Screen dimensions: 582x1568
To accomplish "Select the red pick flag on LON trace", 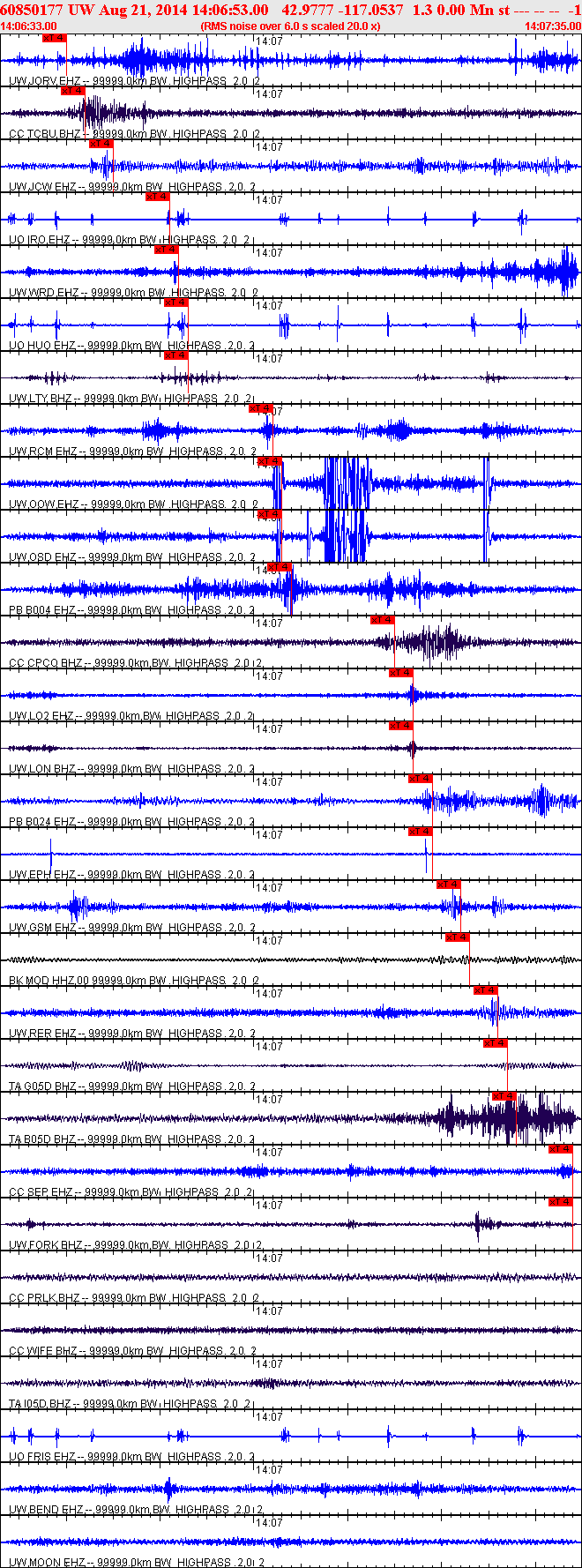I will click(401, 726).
